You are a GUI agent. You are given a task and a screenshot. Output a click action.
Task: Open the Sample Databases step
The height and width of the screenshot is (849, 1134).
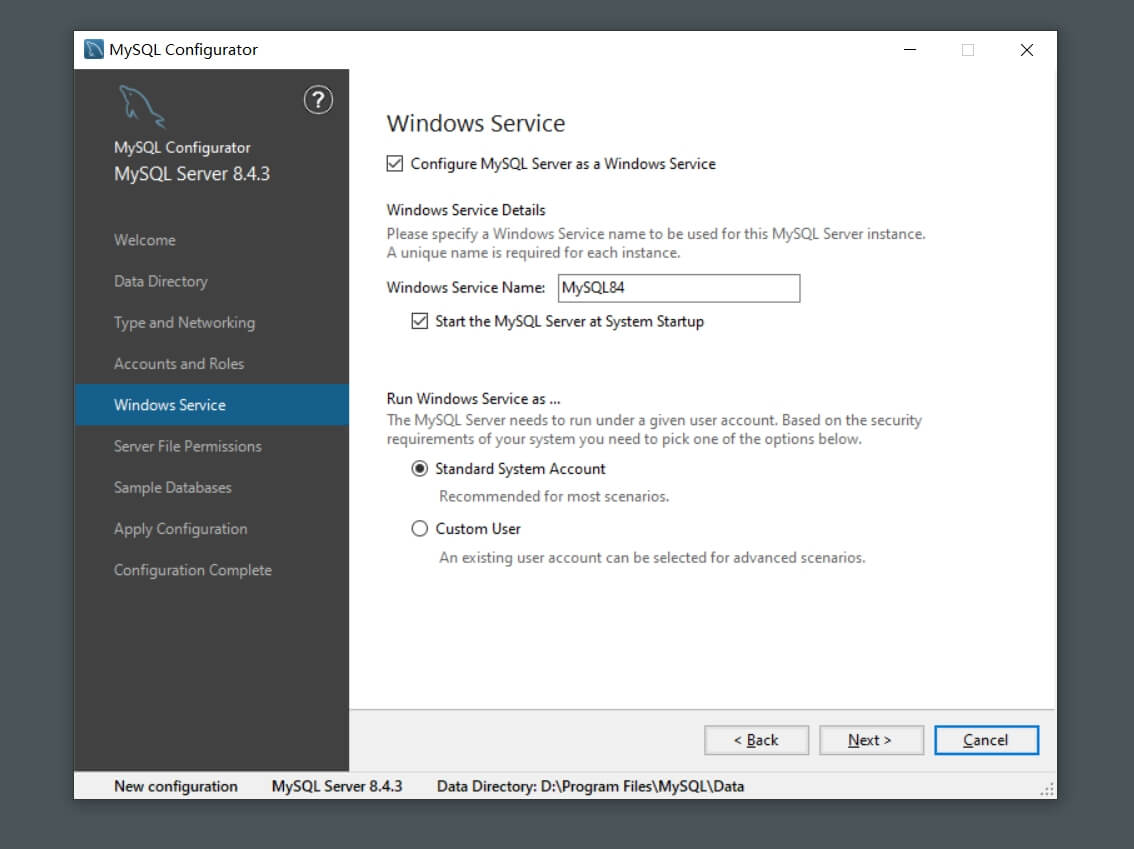tap(211, 487)
